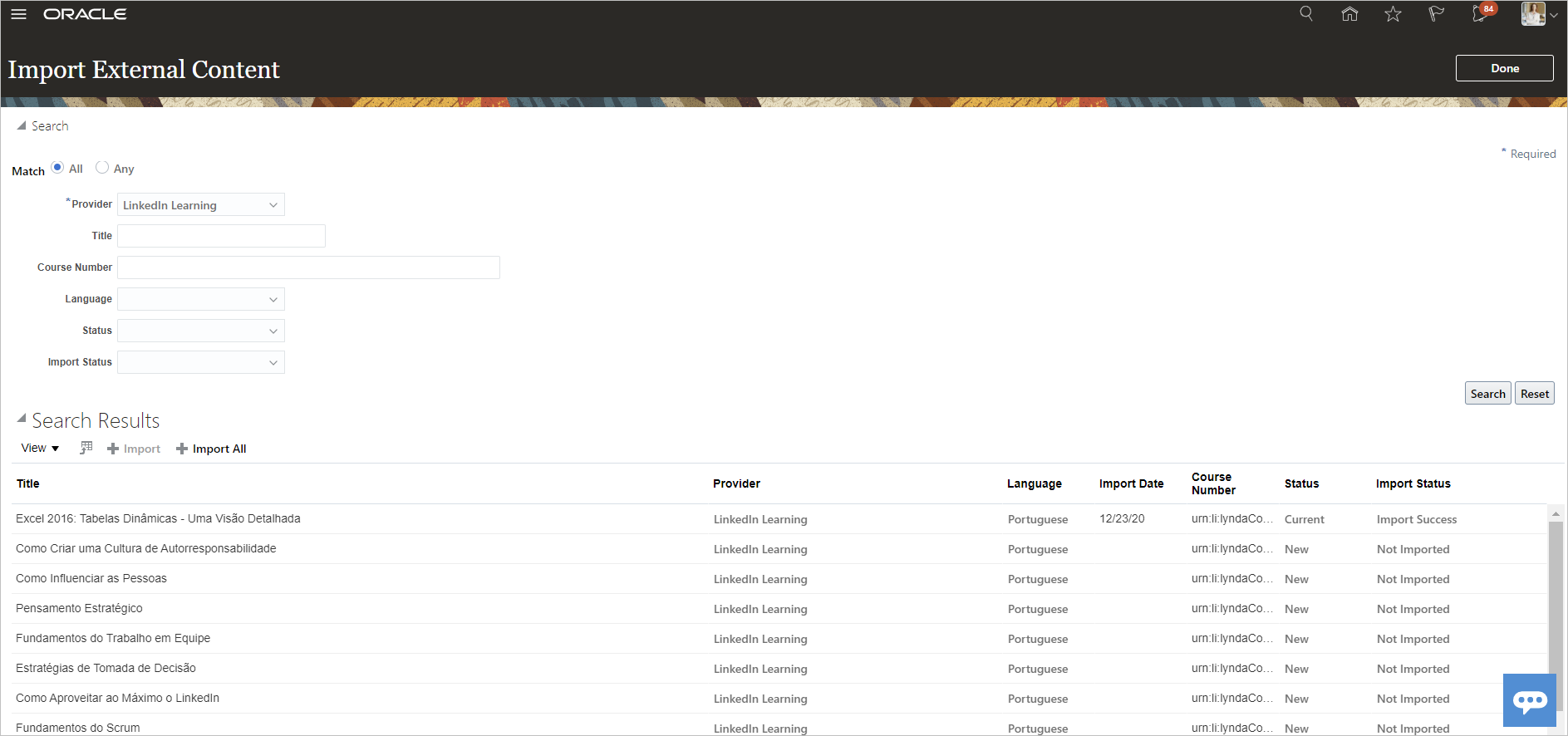Click the Import toolbar button
The image size is (1568, 736).
[134, 449]
